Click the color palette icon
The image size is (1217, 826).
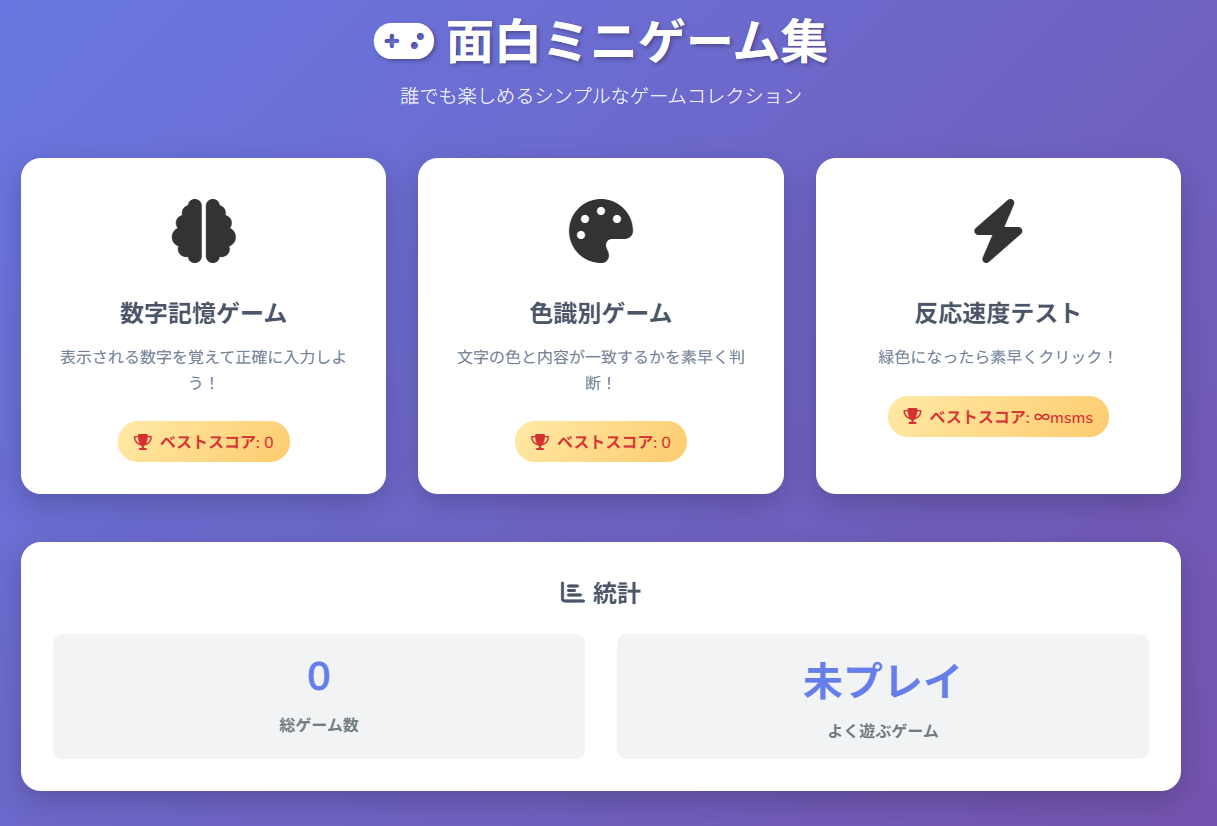[x=600, y=231]
